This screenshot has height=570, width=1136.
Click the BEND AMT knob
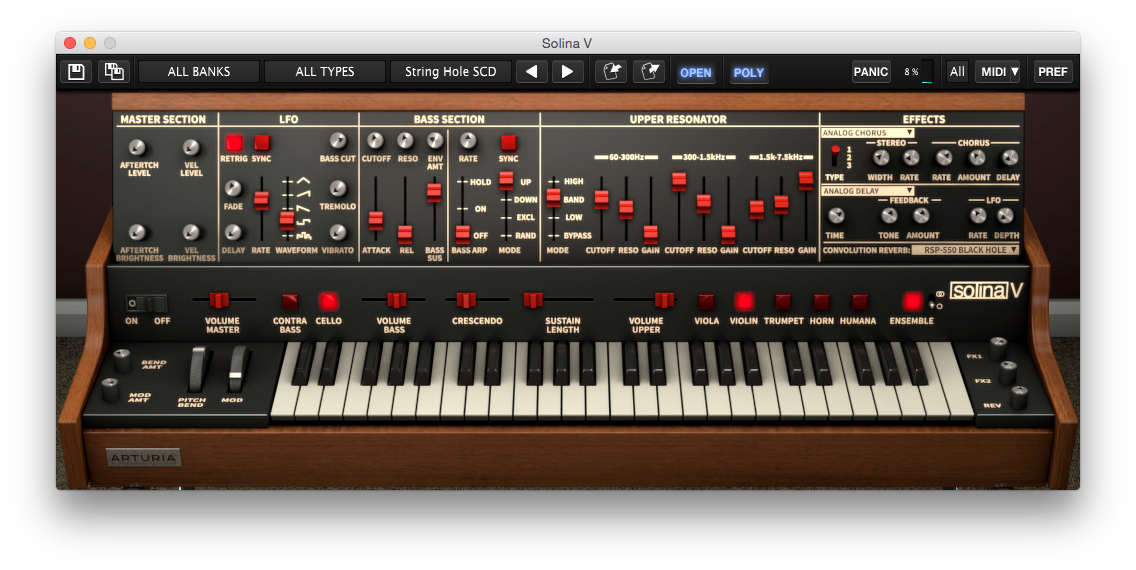coord(121,359)
